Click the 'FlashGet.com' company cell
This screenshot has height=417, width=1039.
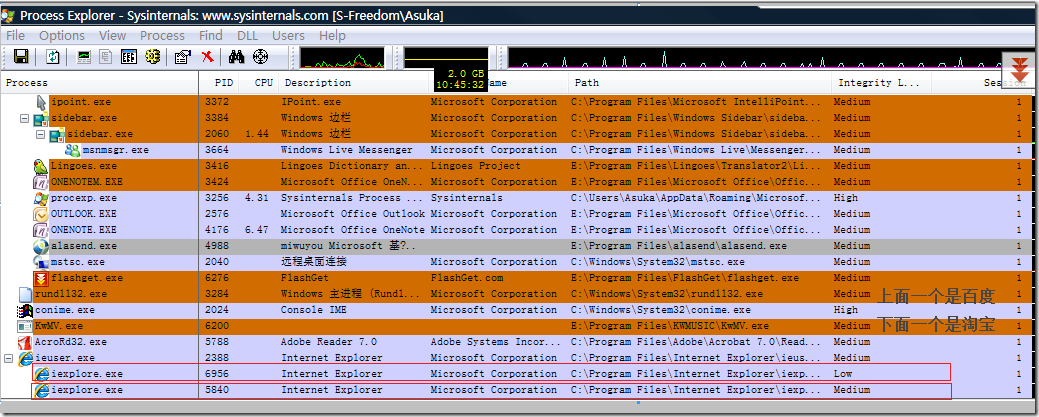coord(467,278)
